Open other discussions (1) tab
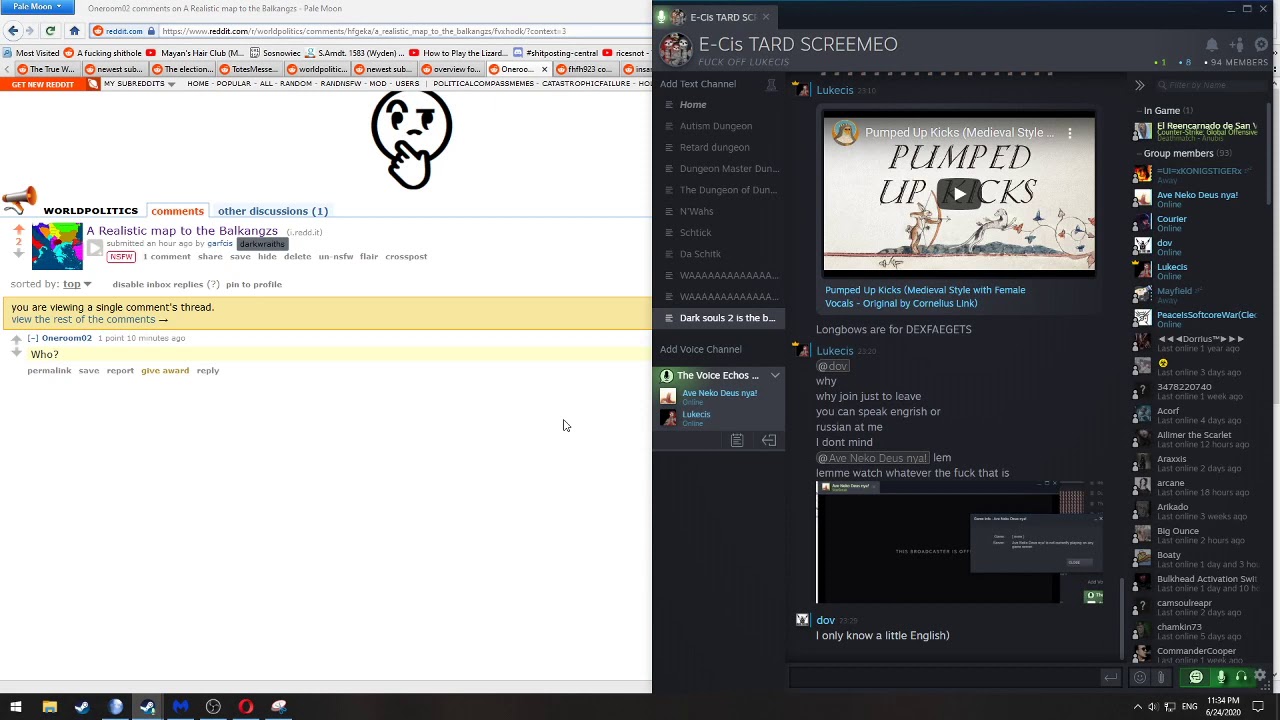The height and width of the screenshot is (720, 1280). click(x=273, y=211)
